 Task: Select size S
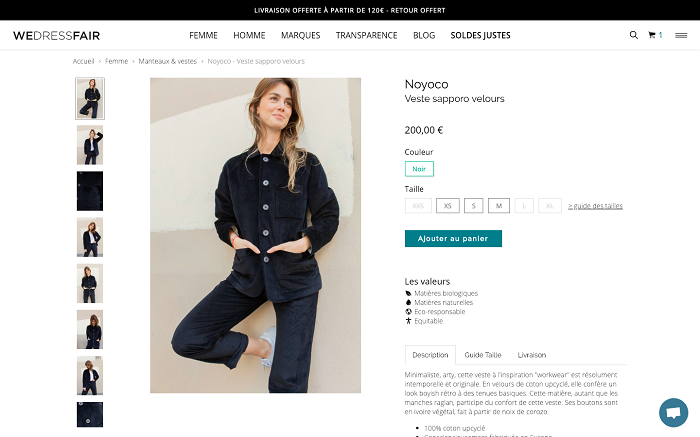[474, 206]
